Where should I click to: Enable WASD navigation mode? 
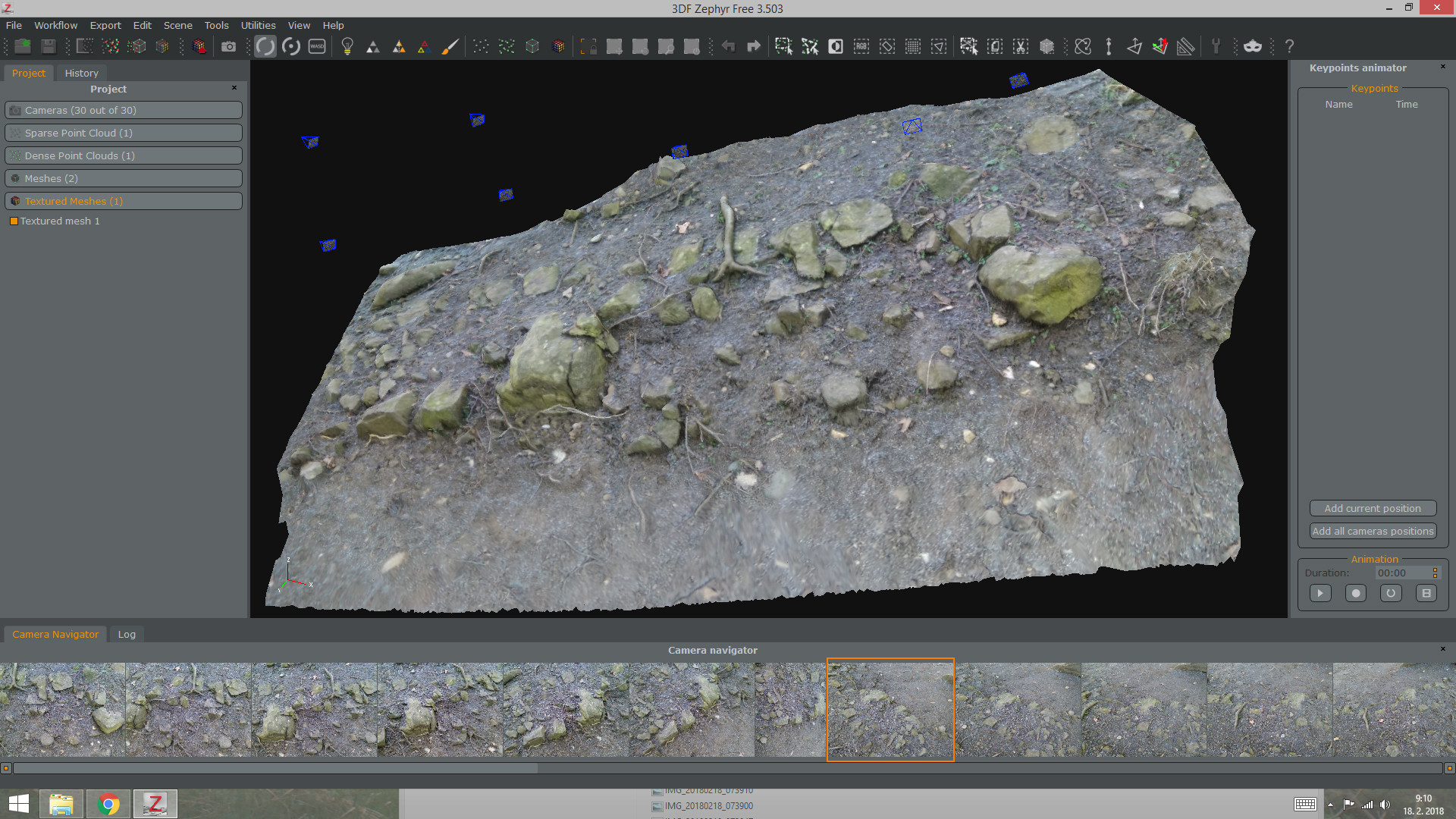click(317, 46)
